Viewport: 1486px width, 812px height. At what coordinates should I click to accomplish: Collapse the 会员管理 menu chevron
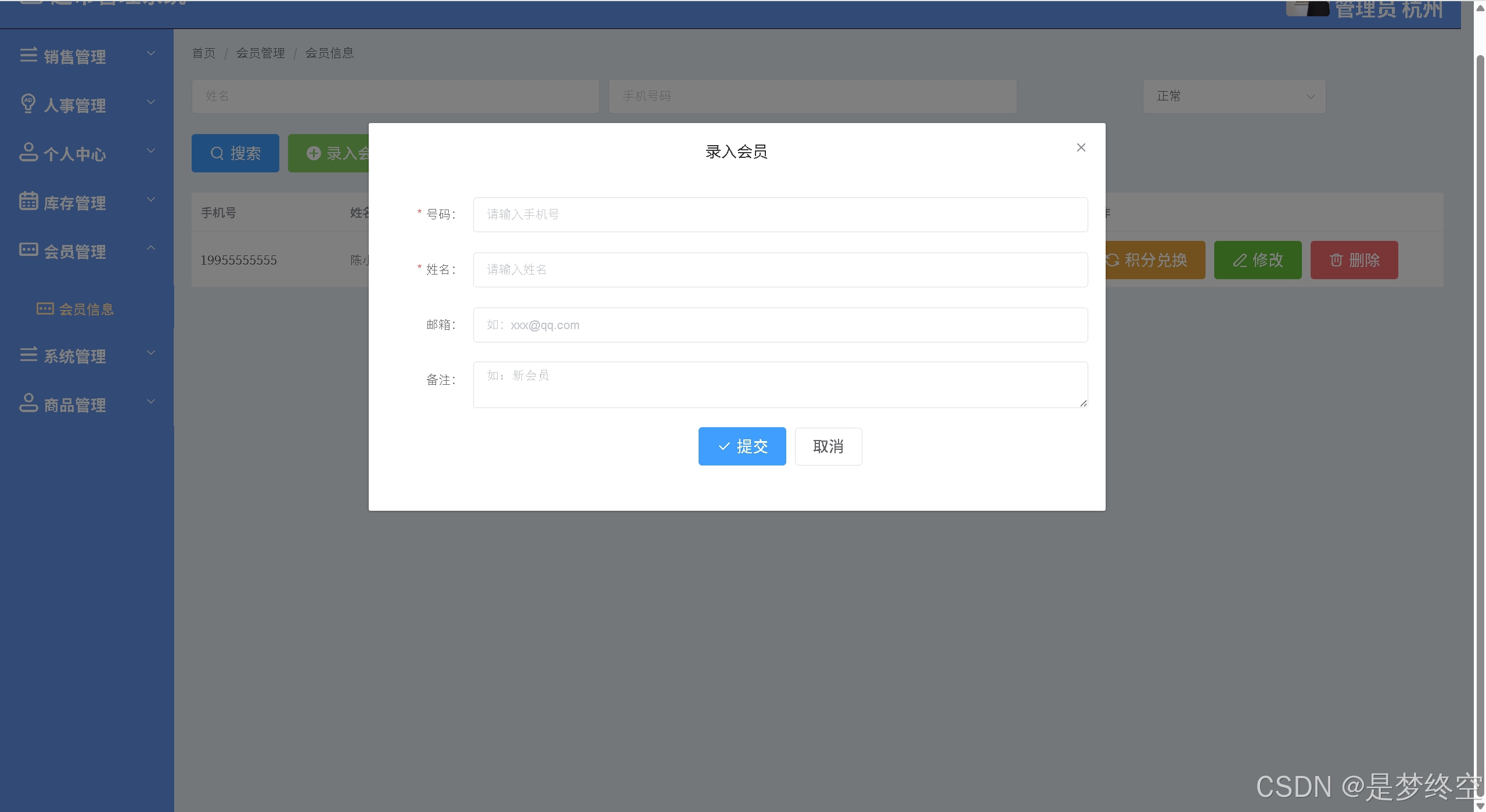(x=151, y=248)
